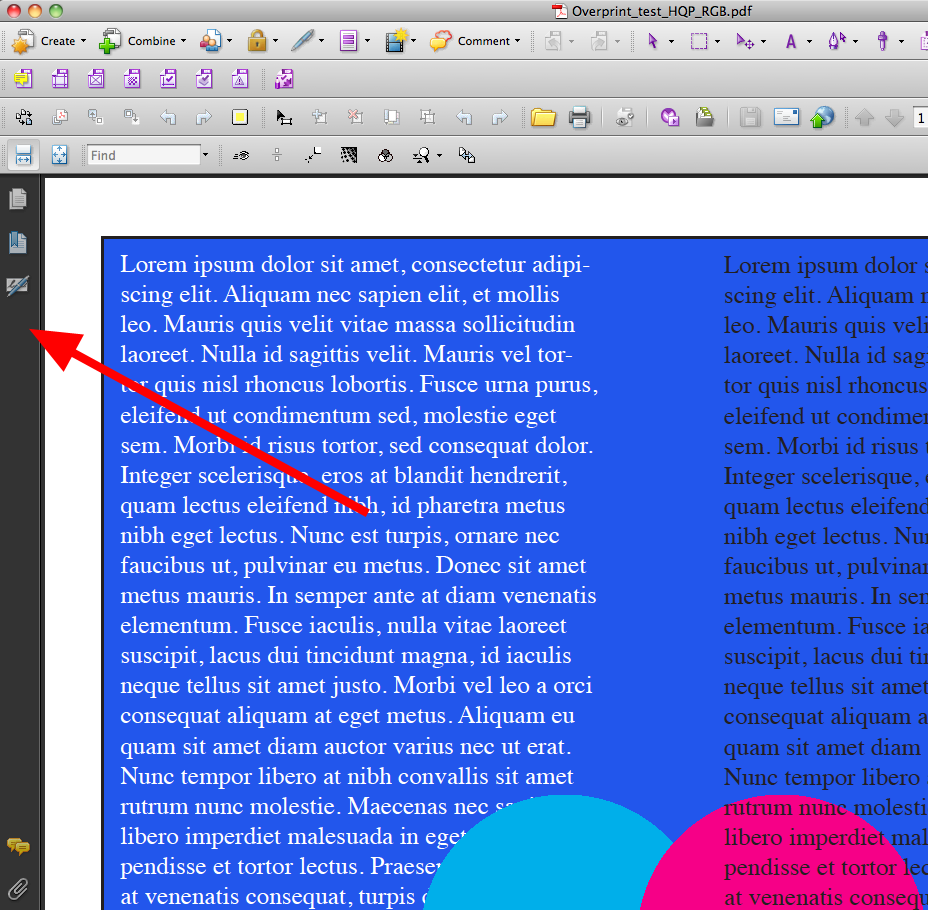Image resolution: width=928 pixels, height=910 pixels.
Task: Toggle the warning-triangle page view icon
Action: pyautogui.click(x=240, y=79)
